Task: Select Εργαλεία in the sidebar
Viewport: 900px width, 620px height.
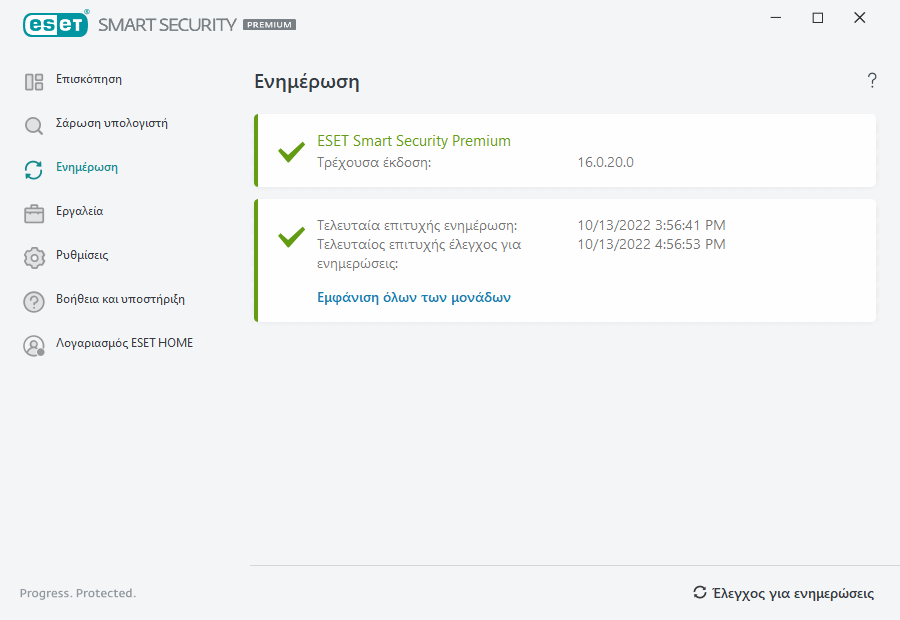Action: point(80,211)
